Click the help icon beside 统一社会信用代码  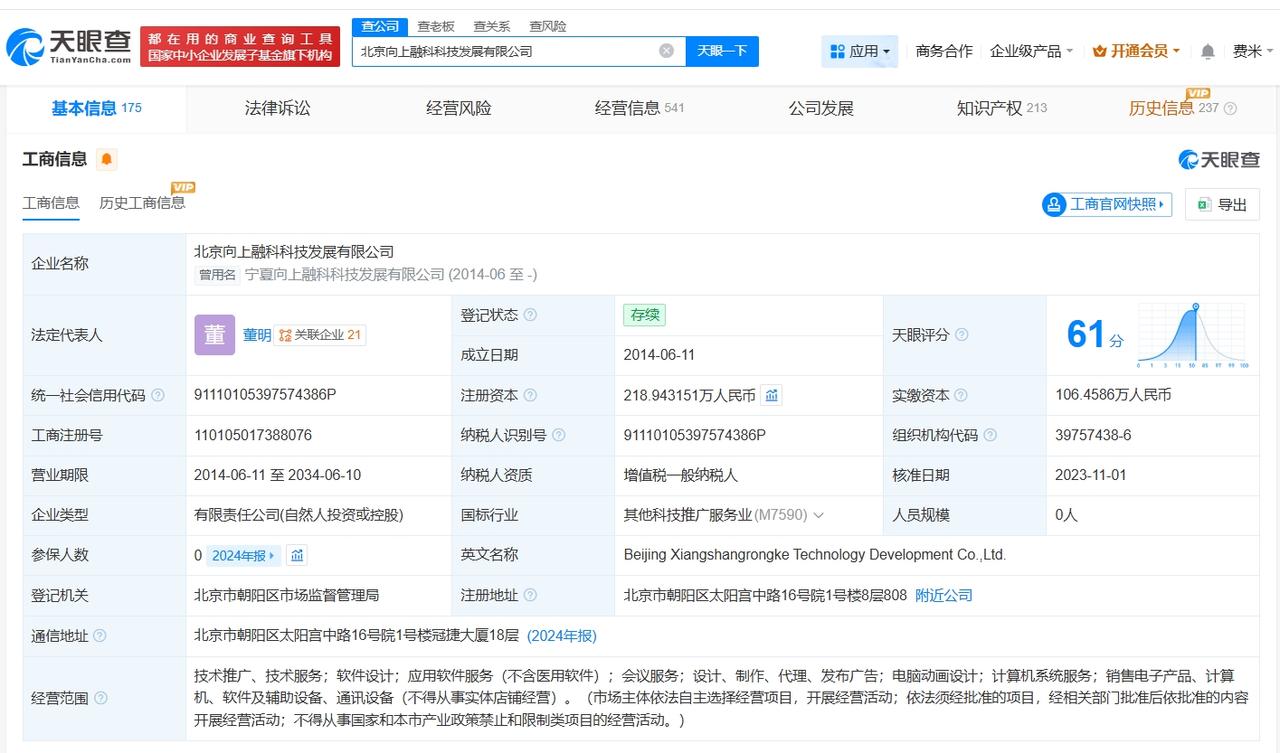coord(157,396)
